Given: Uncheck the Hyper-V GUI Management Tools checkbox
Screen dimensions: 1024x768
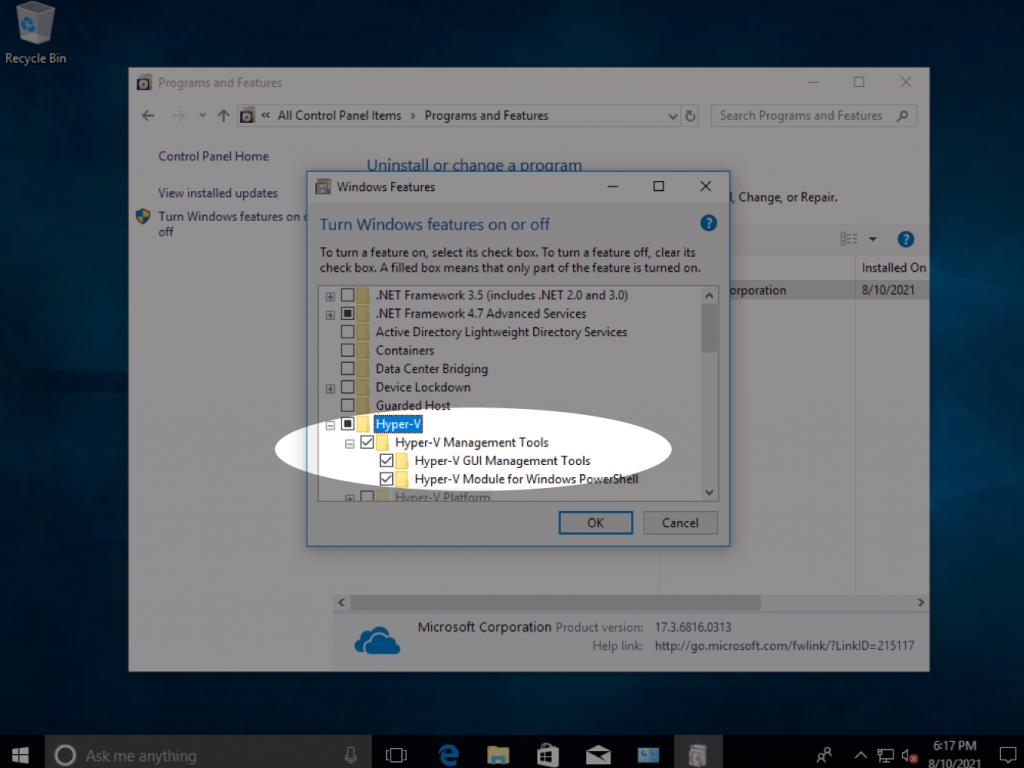Looking at the screenshot, I should [x=386, y=460].
